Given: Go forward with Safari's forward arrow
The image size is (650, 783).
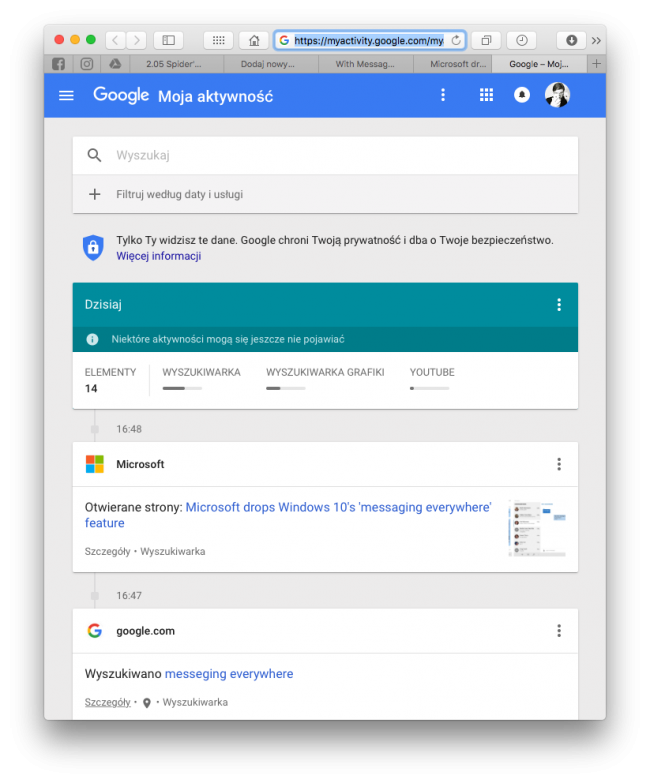Looking at the screenshot, I should click(x=136, y=40).
